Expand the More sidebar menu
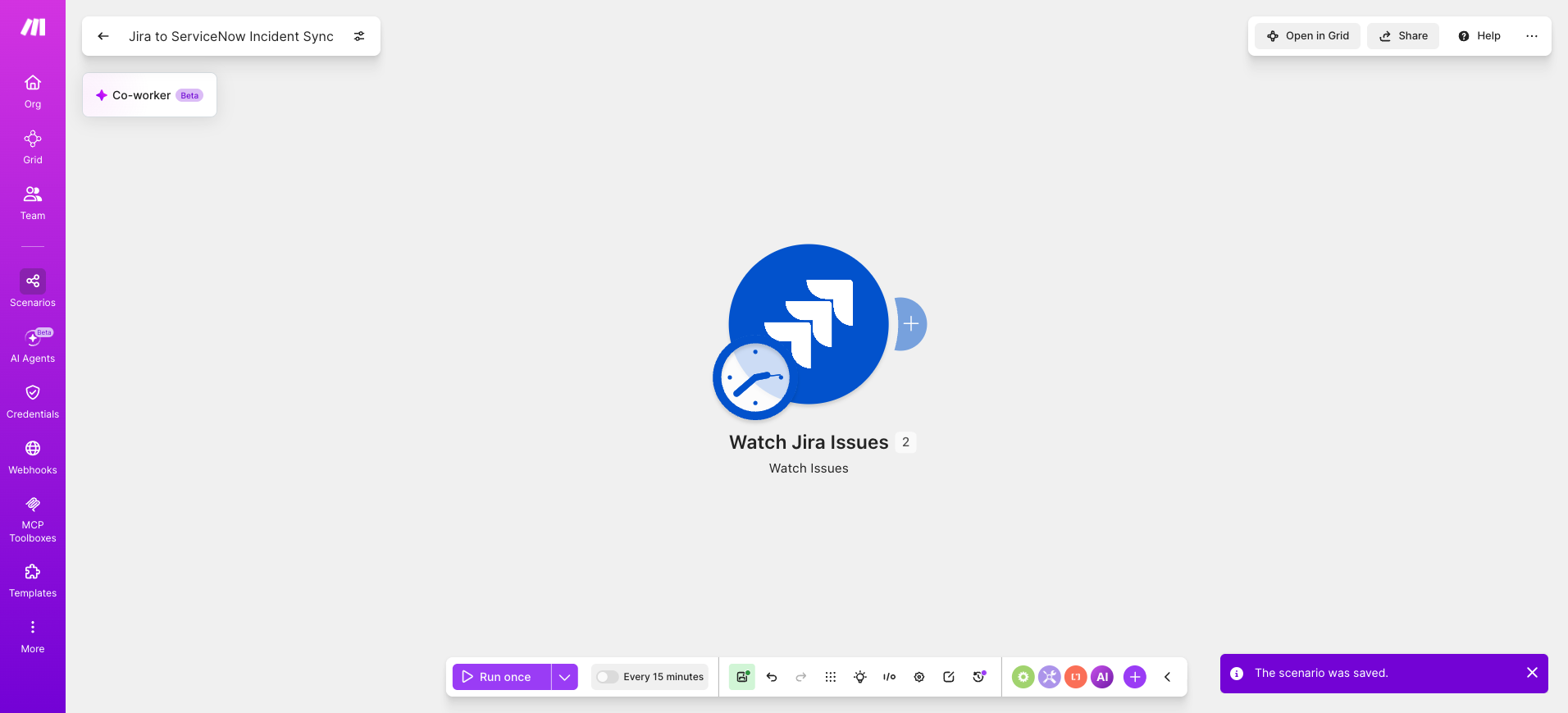1568x713 pixels. click(x=33, y=637)
